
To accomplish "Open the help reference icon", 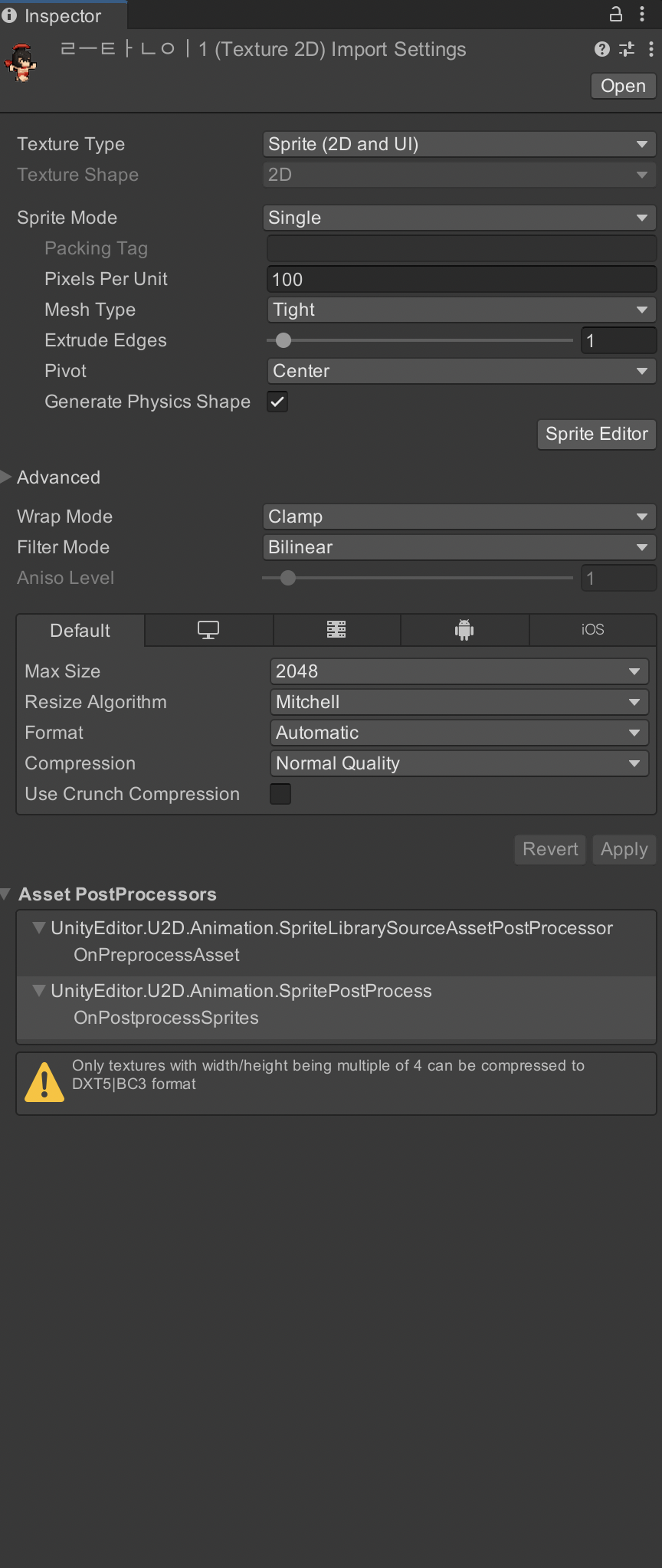I will click(x=602, y=49).
